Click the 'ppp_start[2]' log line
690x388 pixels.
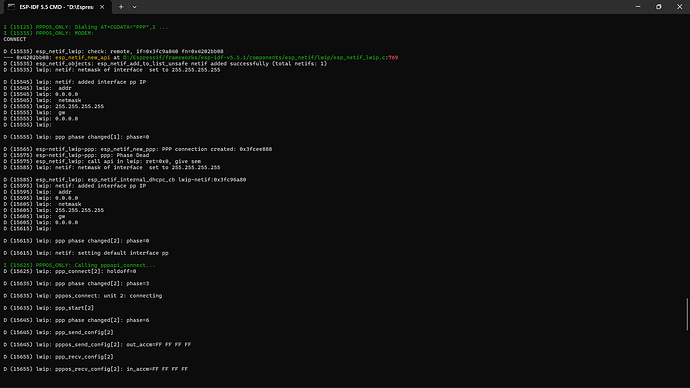tap(48, 308)
